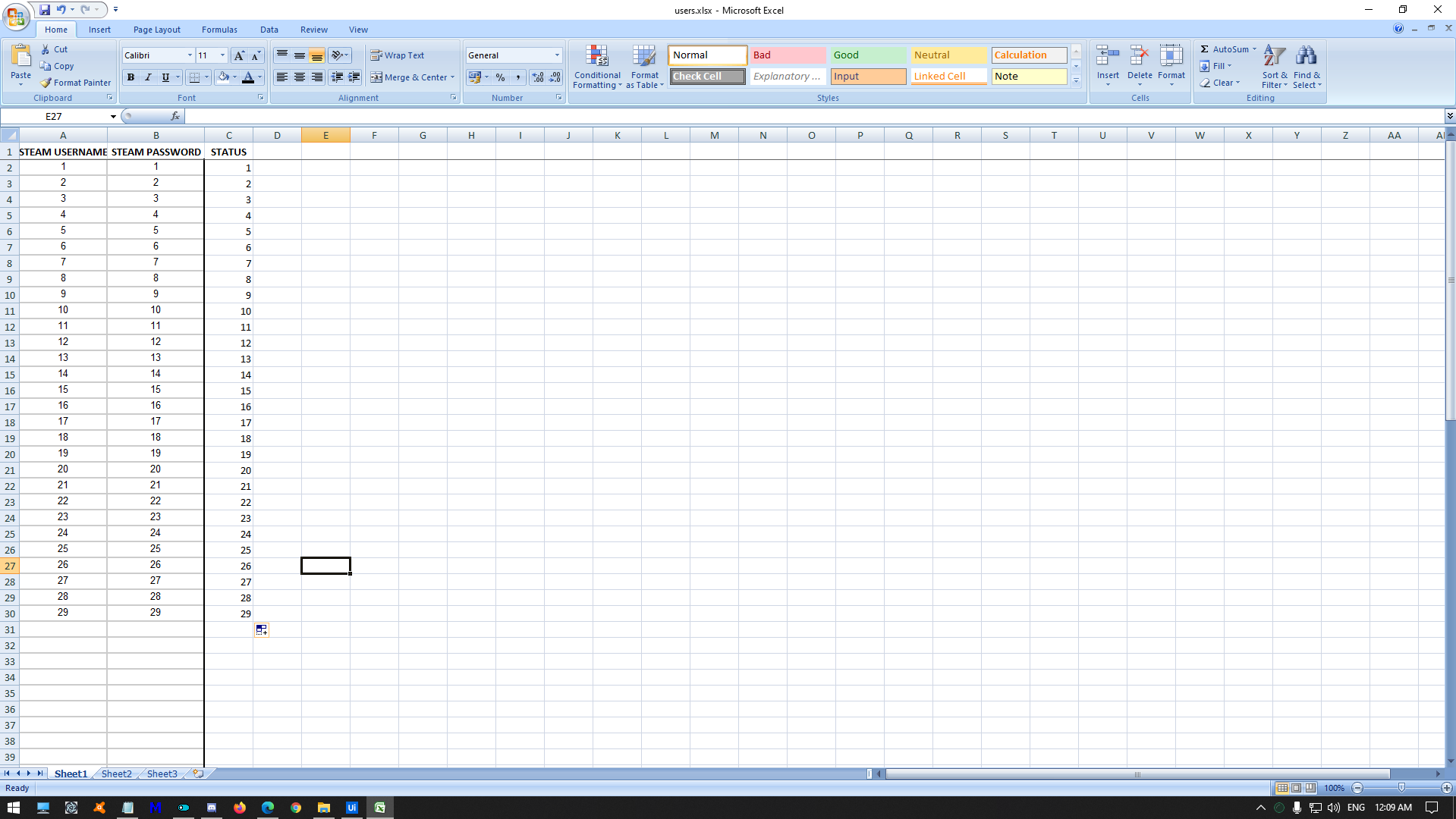Open Format as Table gallery
This screenshot has height=819, width=1456.
(x=645, y=67)
